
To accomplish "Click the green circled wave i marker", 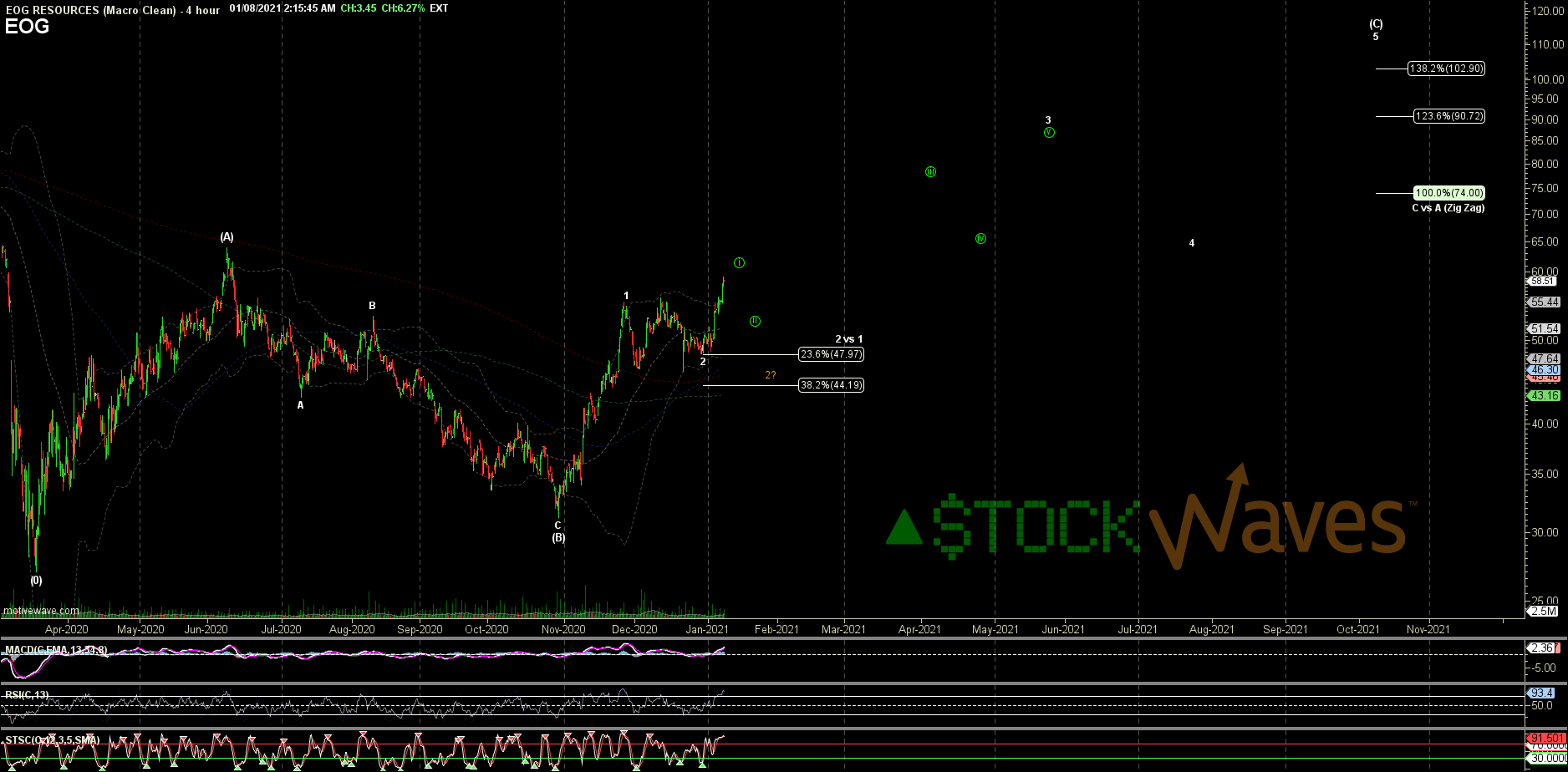I will (739, 263).
